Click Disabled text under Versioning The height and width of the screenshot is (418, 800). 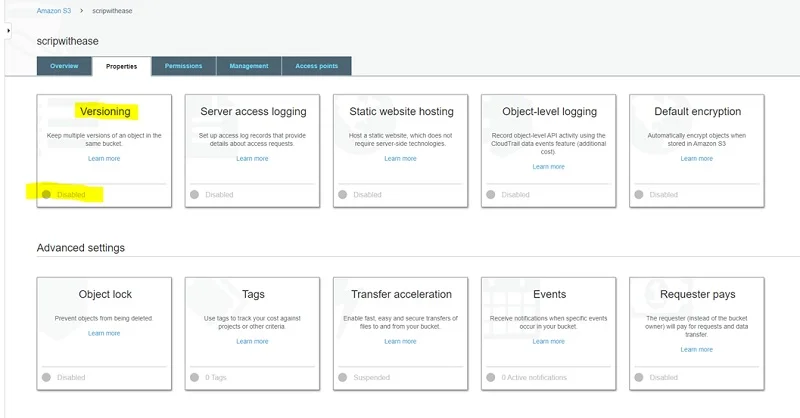click(71, 194)
